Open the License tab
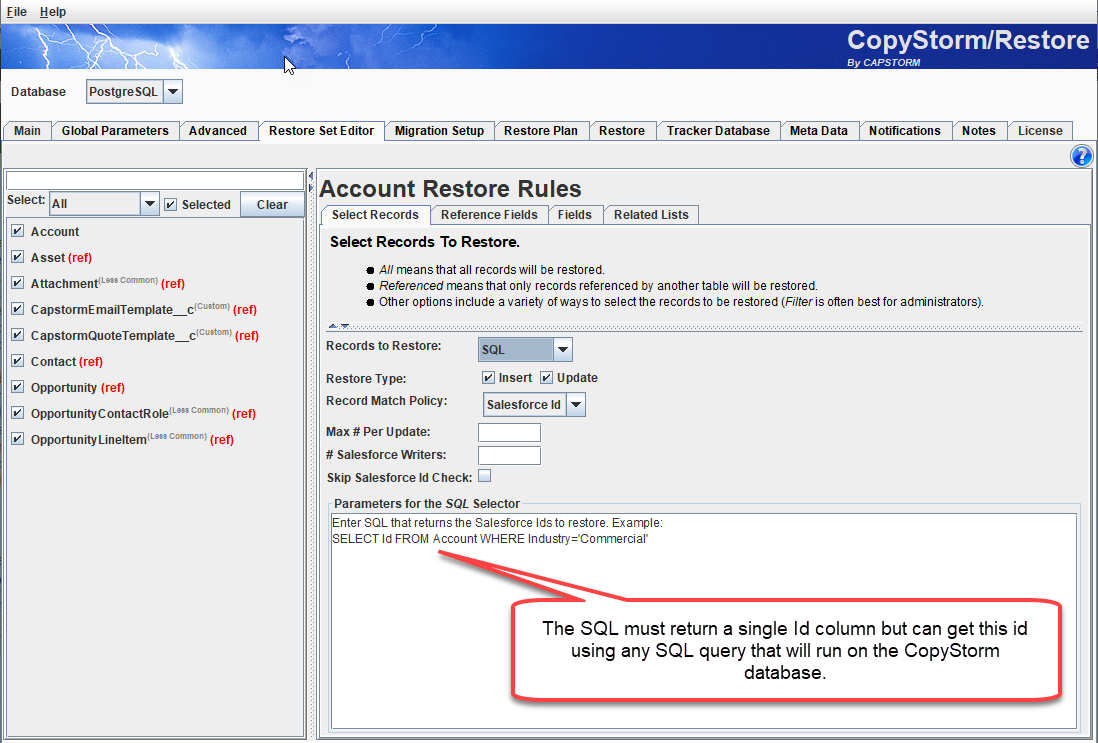 tap(1040, 131)
